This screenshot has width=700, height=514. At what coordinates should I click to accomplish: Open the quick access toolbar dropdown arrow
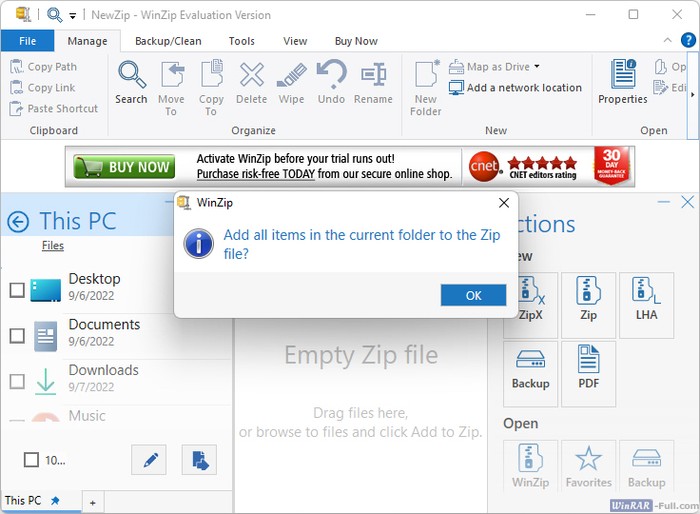pyautogui.click(x=73, y=16)
